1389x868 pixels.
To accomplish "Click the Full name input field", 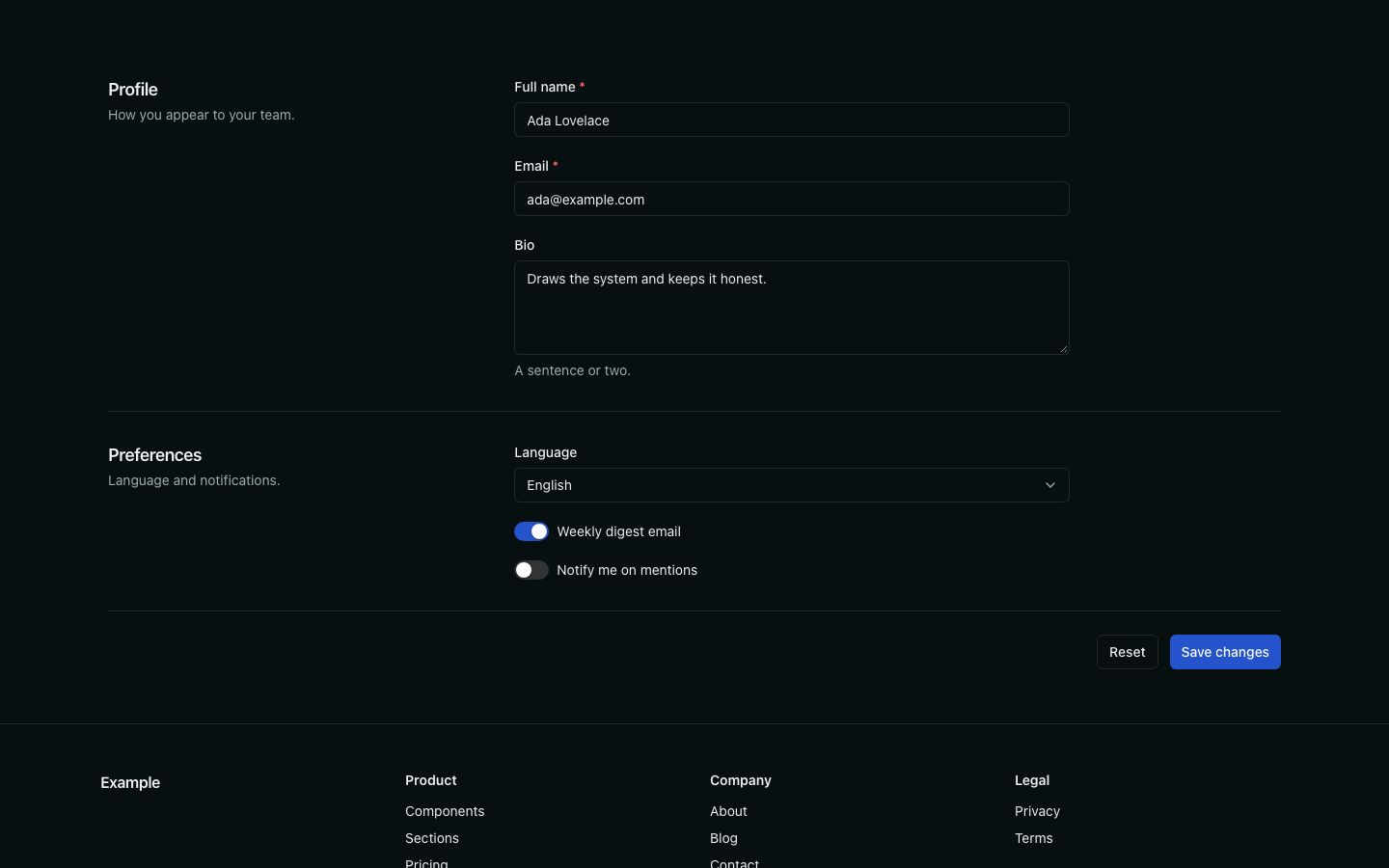I will [791, 120].
